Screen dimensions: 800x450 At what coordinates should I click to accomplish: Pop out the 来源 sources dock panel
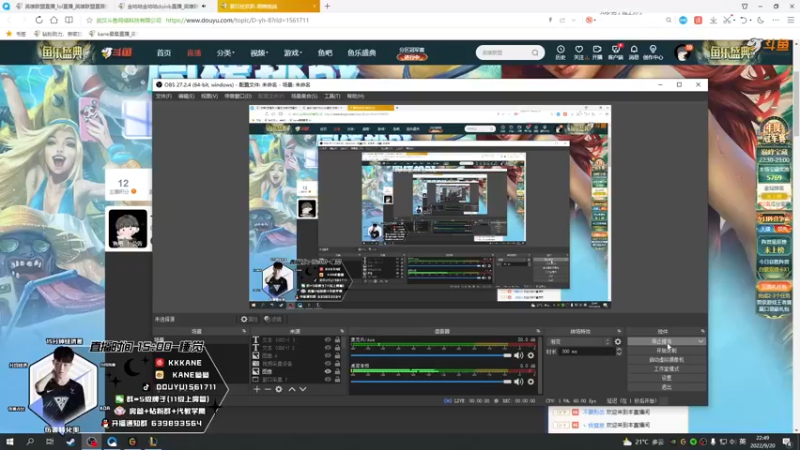point(342,331)
